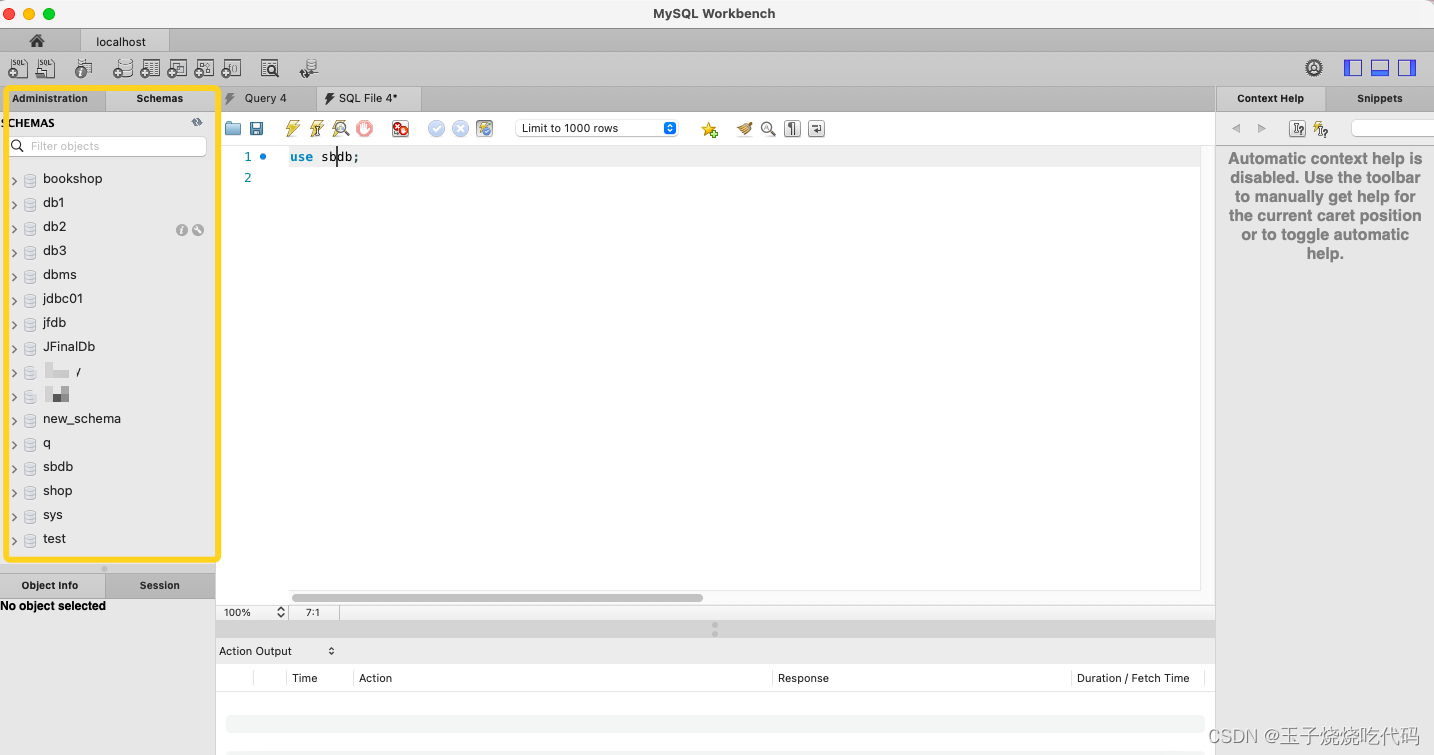Image resolution: width=1434 pixels, height=755 pixels.
Task: Expand the shop schema
Action: [15, 492]
